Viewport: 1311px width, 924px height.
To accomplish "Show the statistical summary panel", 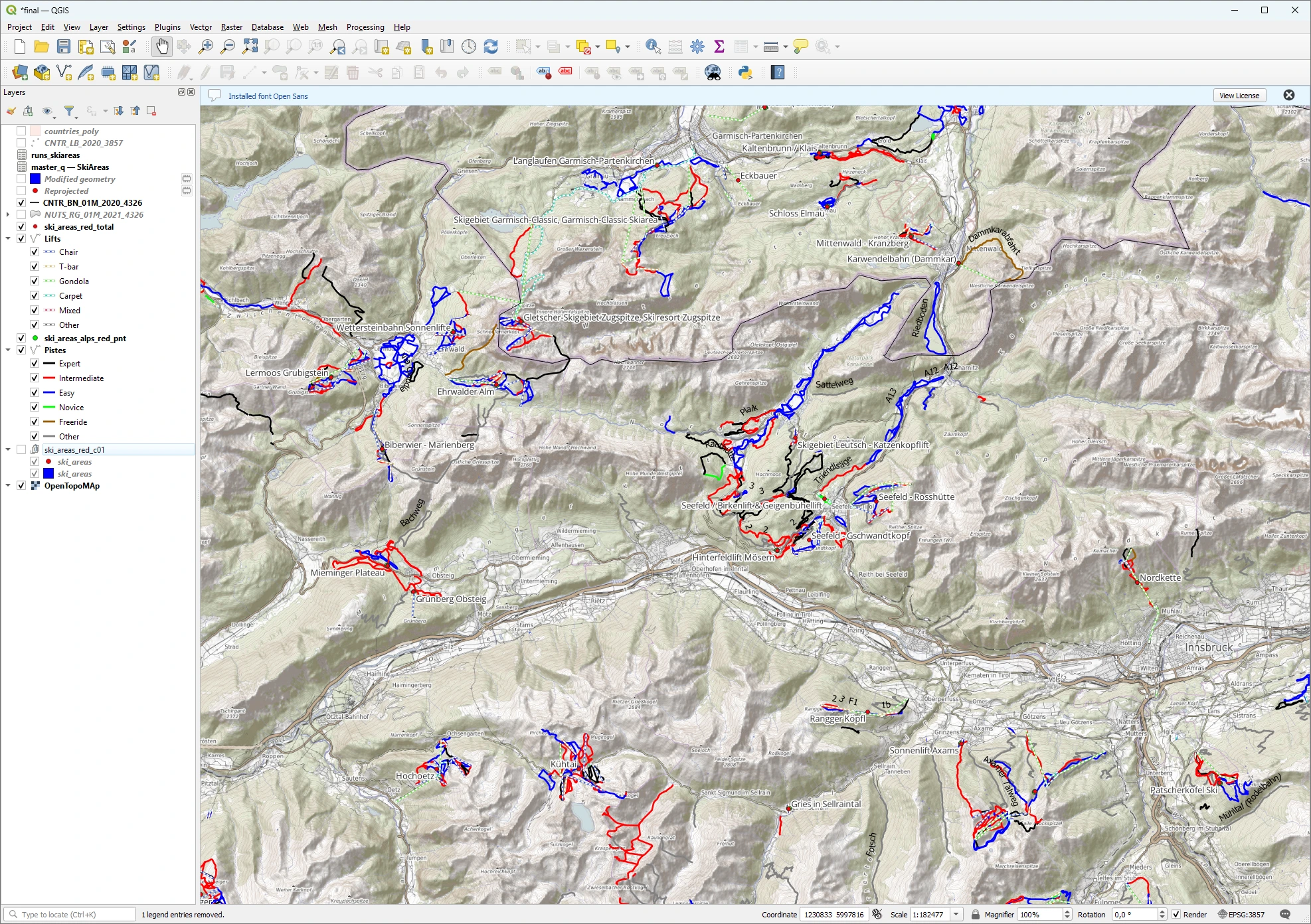I will coord(718,46).
